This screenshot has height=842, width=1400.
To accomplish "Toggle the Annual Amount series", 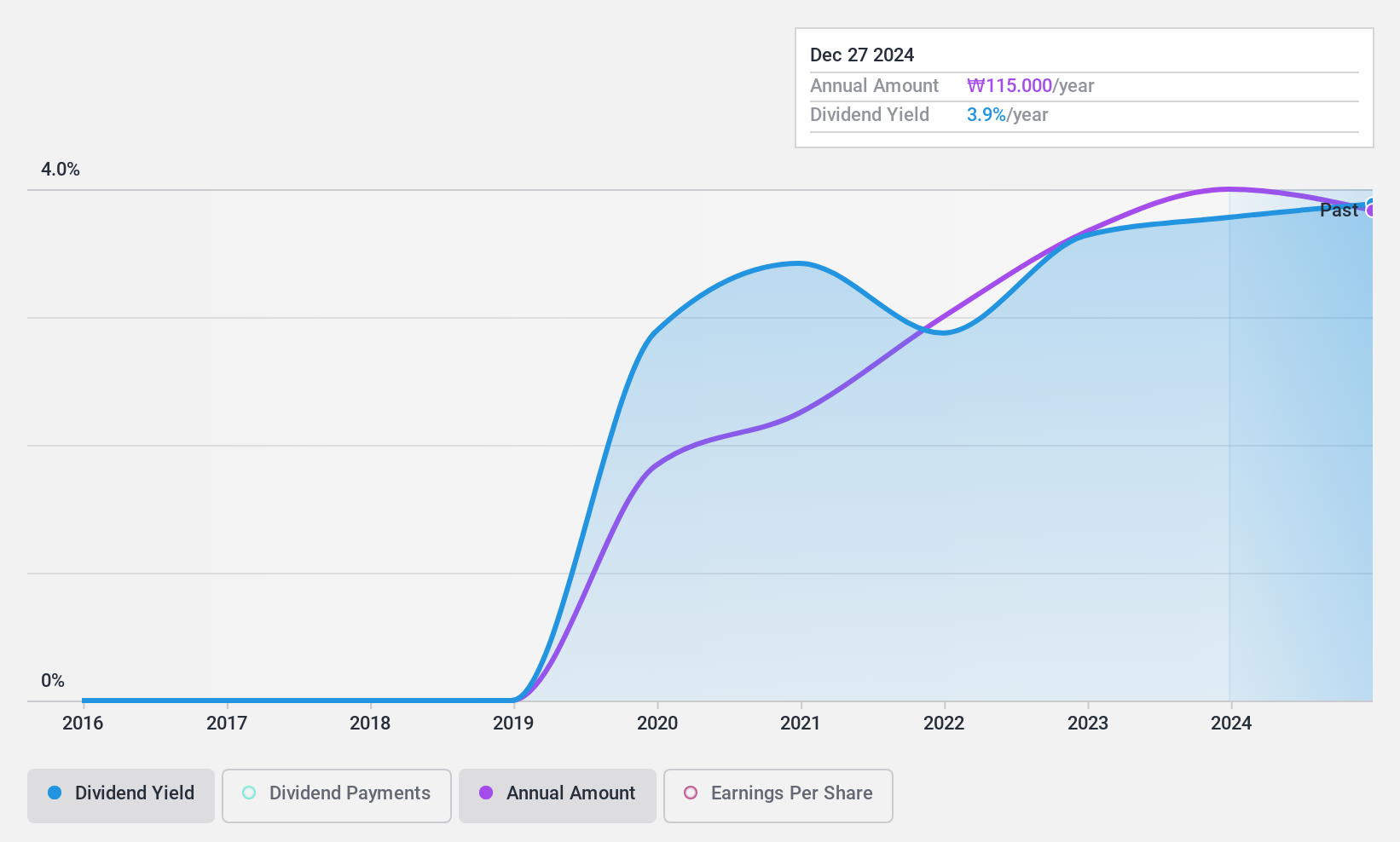I will pyautogui.click(x=558, y=796).
